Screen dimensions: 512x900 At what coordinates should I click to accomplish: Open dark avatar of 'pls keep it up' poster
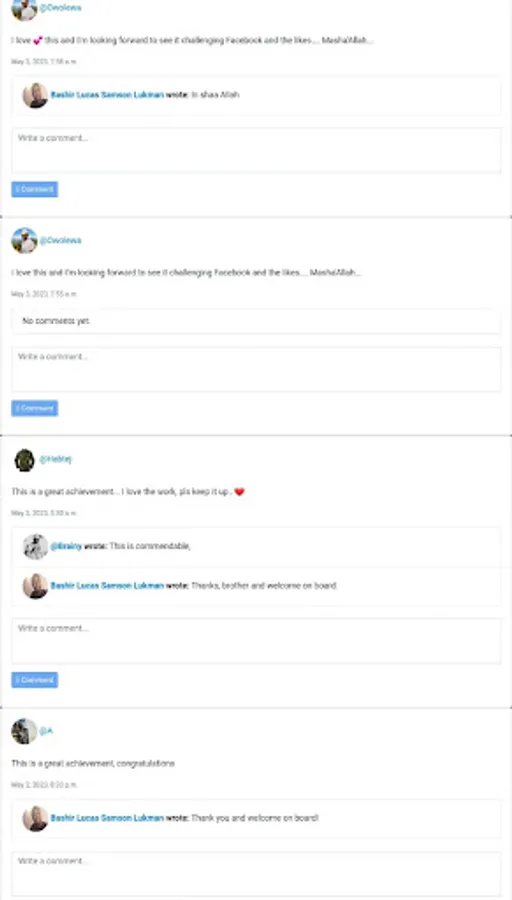point(24,460)
